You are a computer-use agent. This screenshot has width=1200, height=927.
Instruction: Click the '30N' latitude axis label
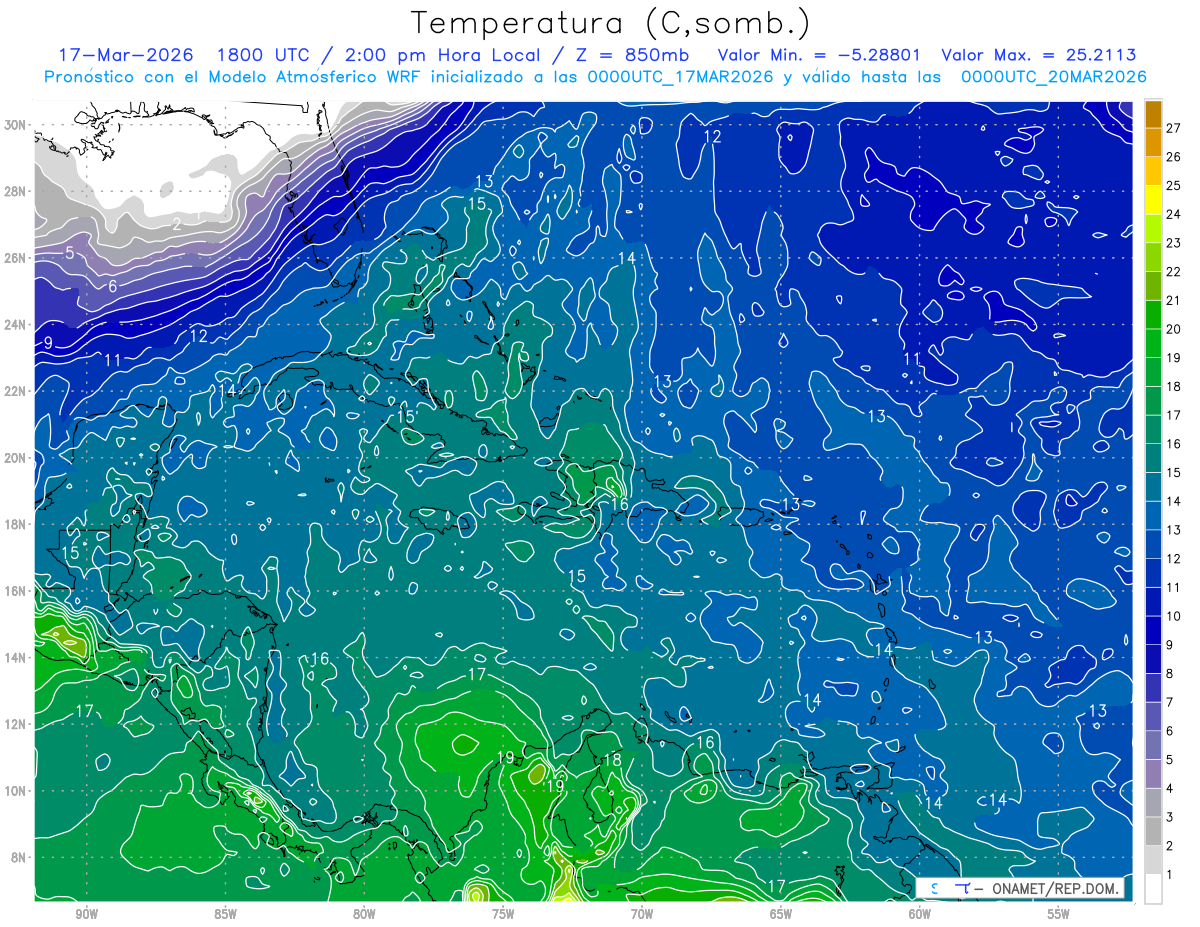[x=15, y=124]
